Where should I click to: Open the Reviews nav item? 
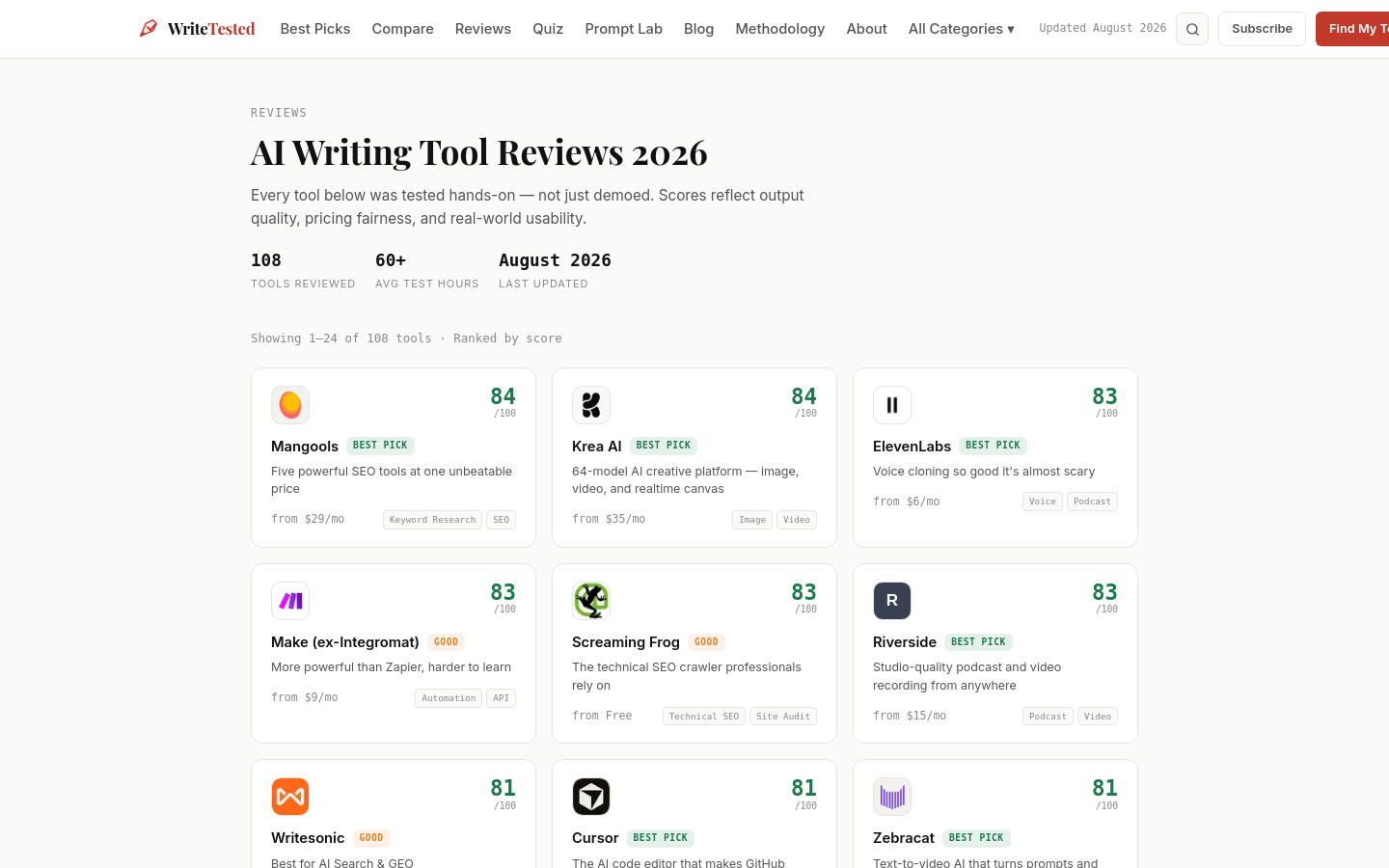[483, 29]
